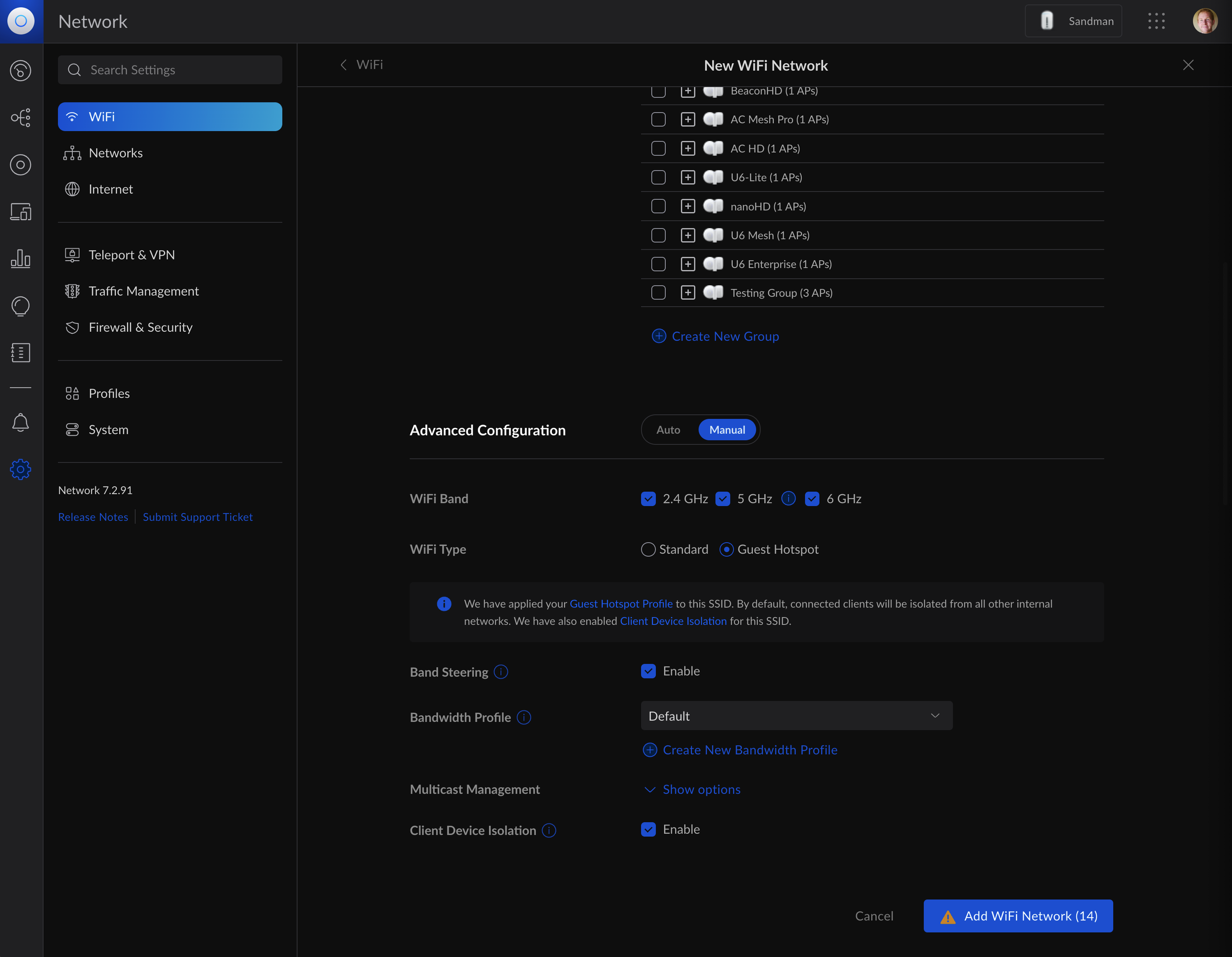Click the Settings gear icon in sidebar
This screenshot has width=1232, height=957.
pos(21,469)
